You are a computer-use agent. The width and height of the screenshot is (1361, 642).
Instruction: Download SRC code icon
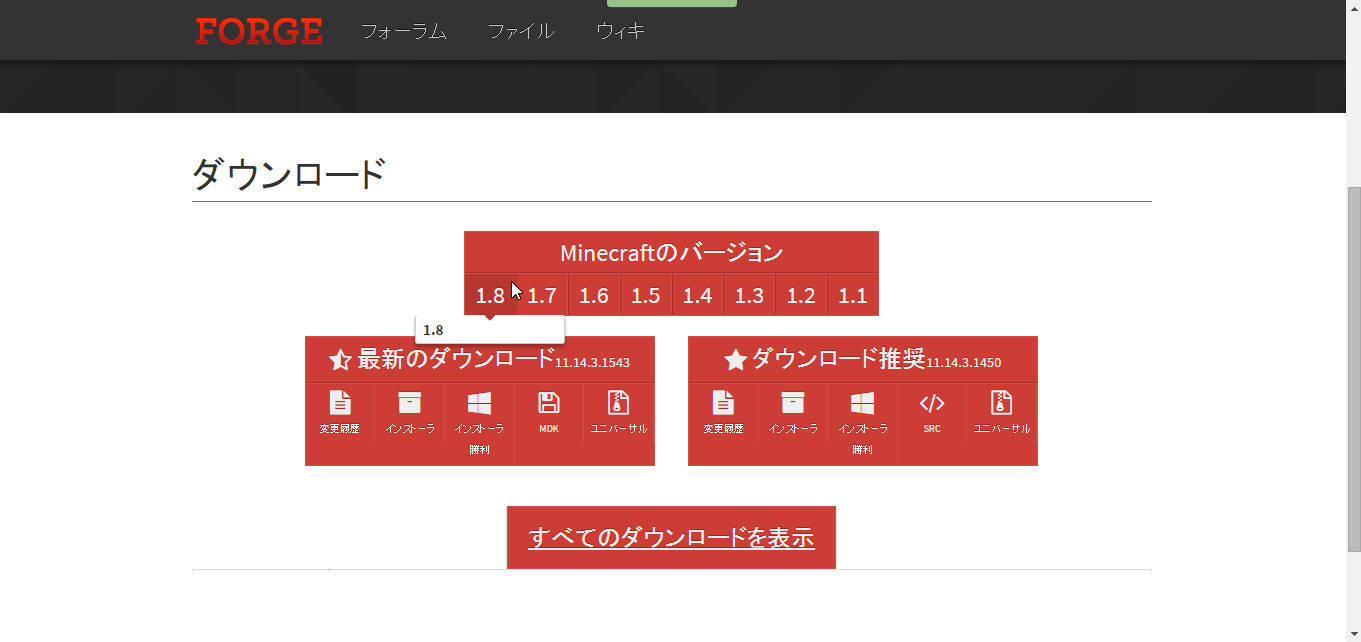(x=932, y=403)
